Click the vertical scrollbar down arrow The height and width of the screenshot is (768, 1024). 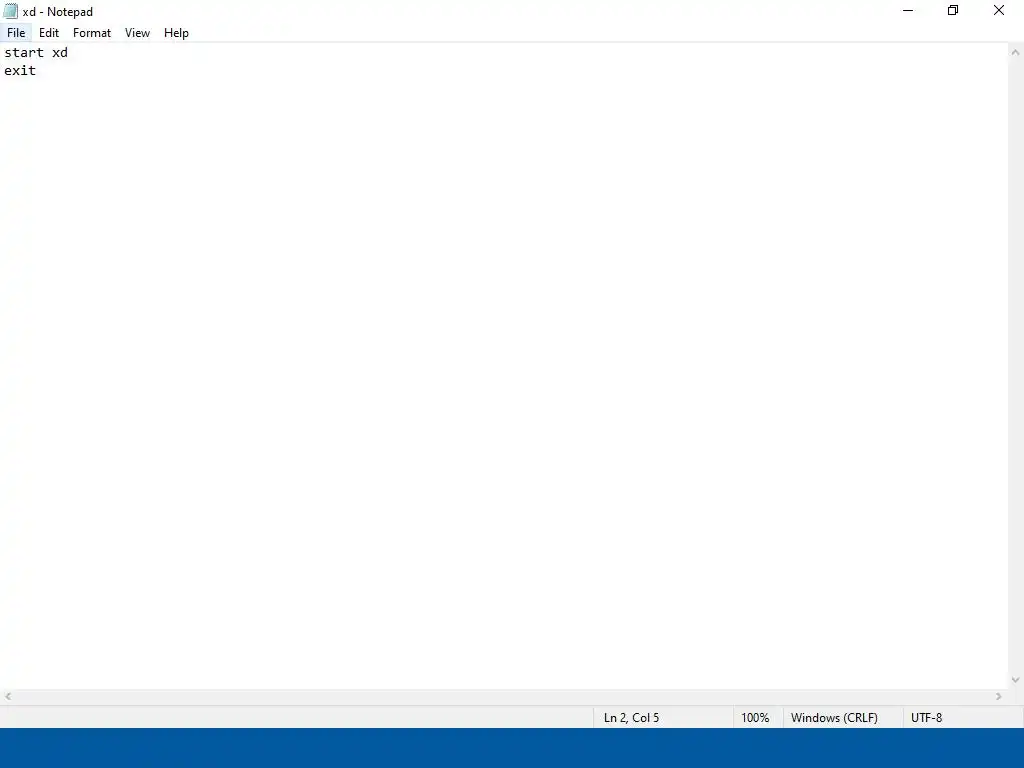click(x=1016, y=680)
